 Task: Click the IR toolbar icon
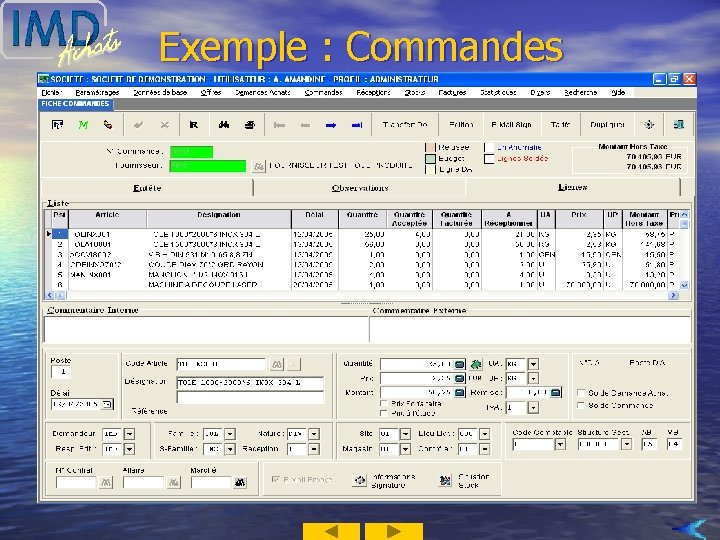coord(193,124)
